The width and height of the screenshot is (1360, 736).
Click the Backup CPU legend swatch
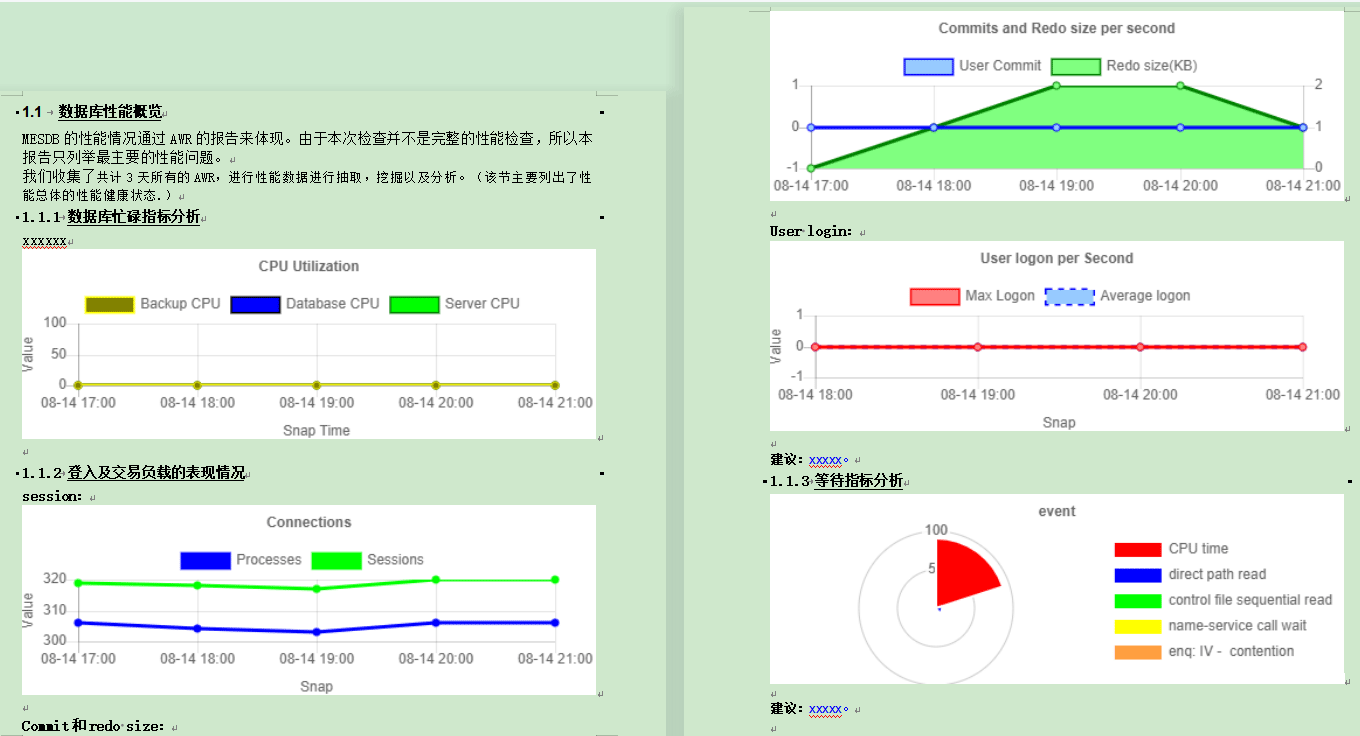[x=110, y=304]
